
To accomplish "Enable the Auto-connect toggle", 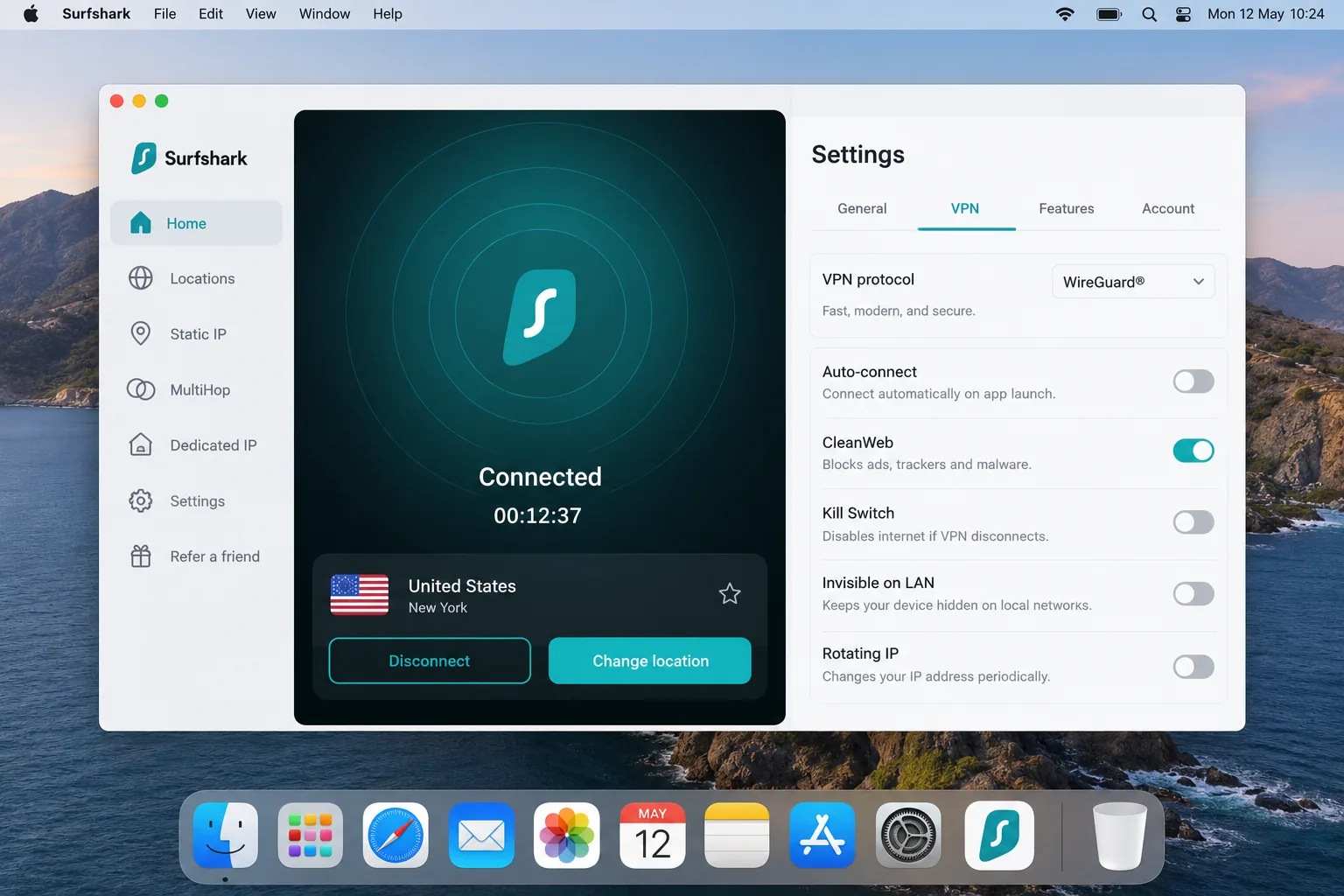I will coord(1193,381).
